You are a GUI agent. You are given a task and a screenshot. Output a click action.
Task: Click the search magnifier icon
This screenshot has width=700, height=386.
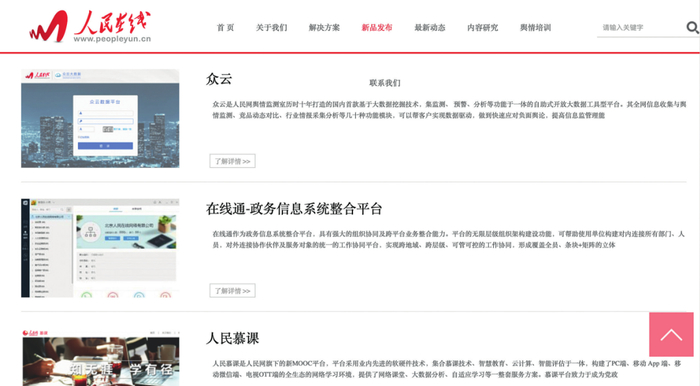tap(692, 28)
